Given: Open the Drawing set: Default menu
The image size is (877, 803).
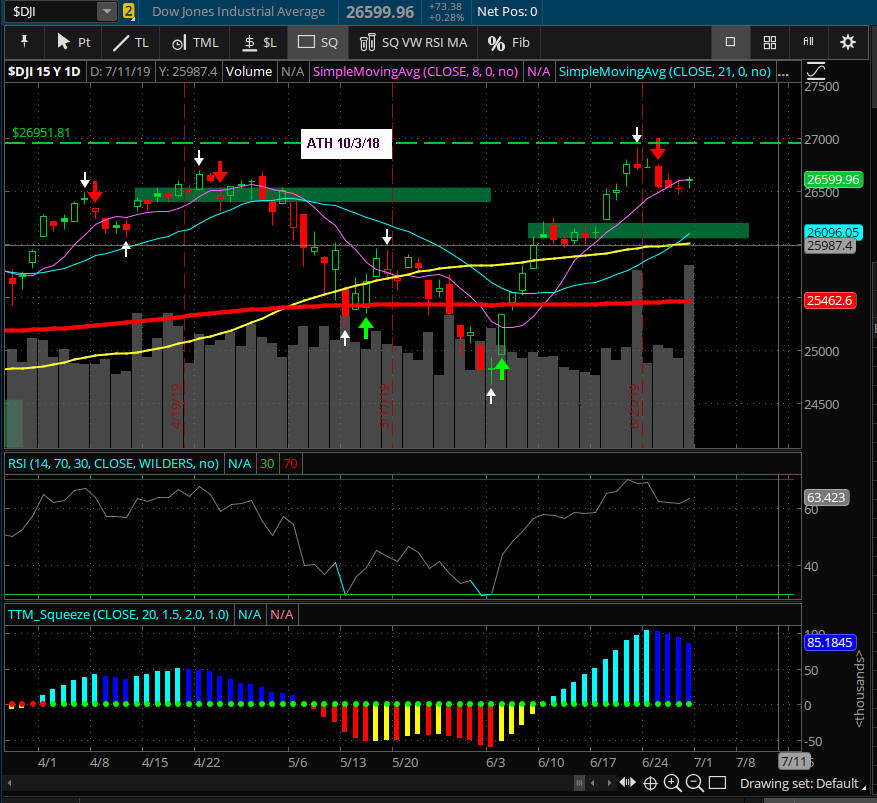Looking at the screenshot, I should (799, 783).
